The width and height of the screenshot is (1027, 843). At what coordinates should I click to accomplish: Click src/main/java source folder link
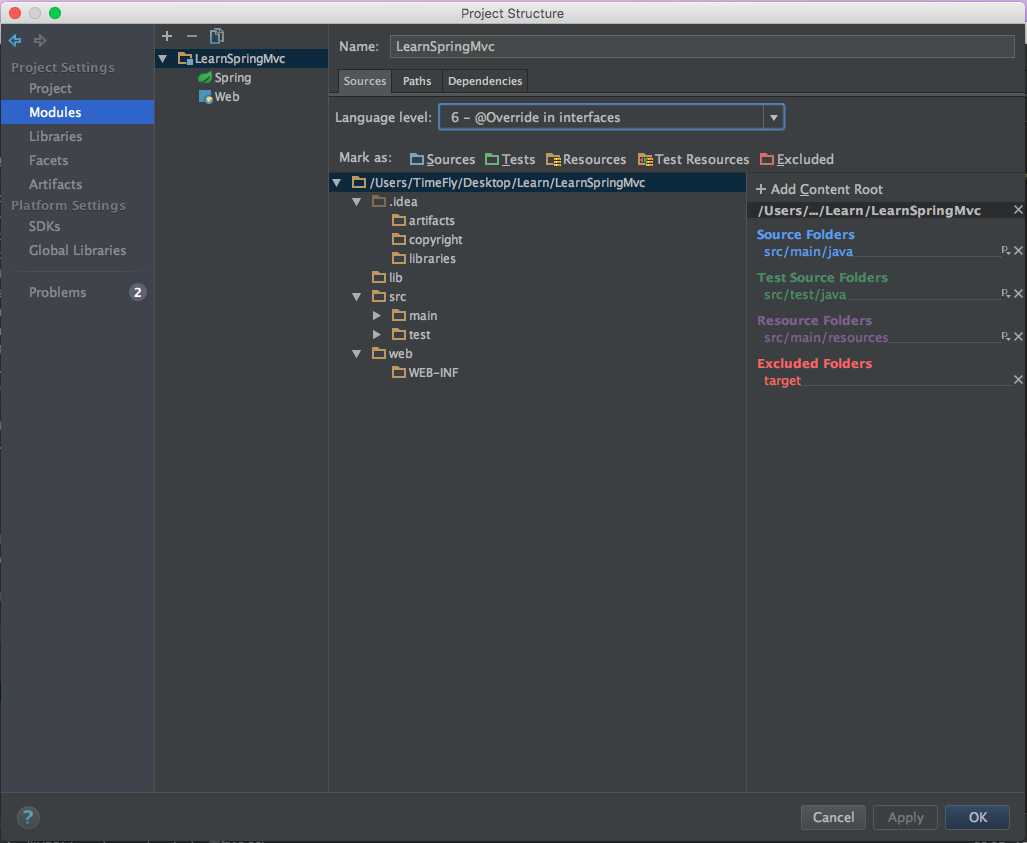pyautogui.click(x=808, y=252)
